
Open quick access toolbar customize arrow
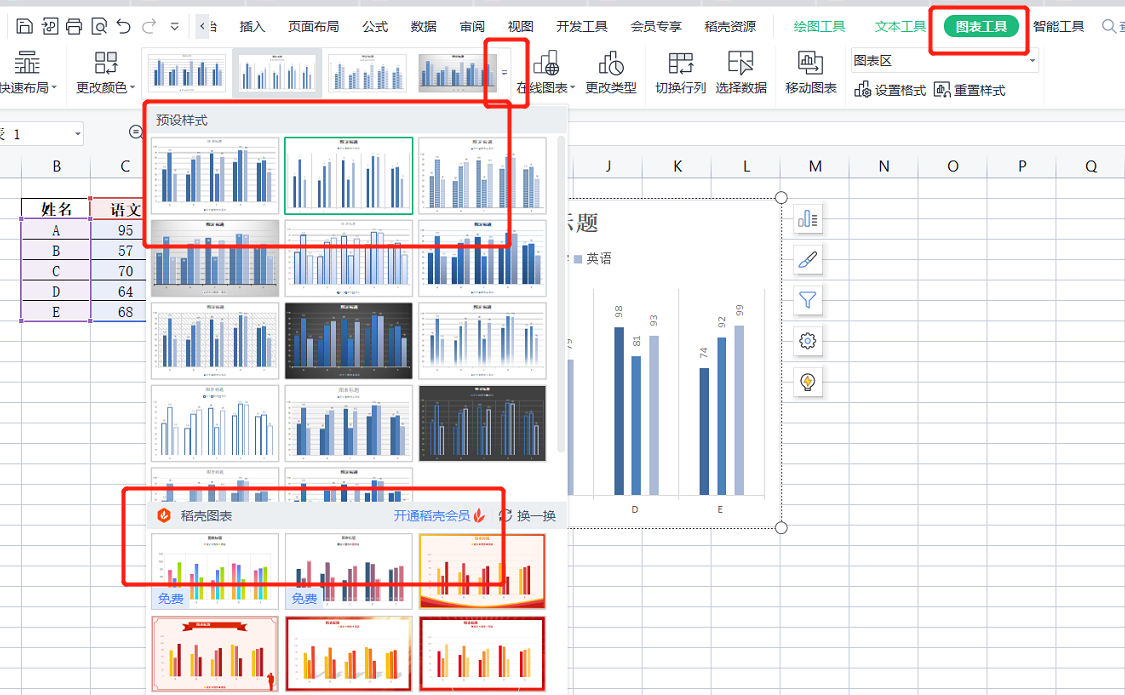point(174,27)
